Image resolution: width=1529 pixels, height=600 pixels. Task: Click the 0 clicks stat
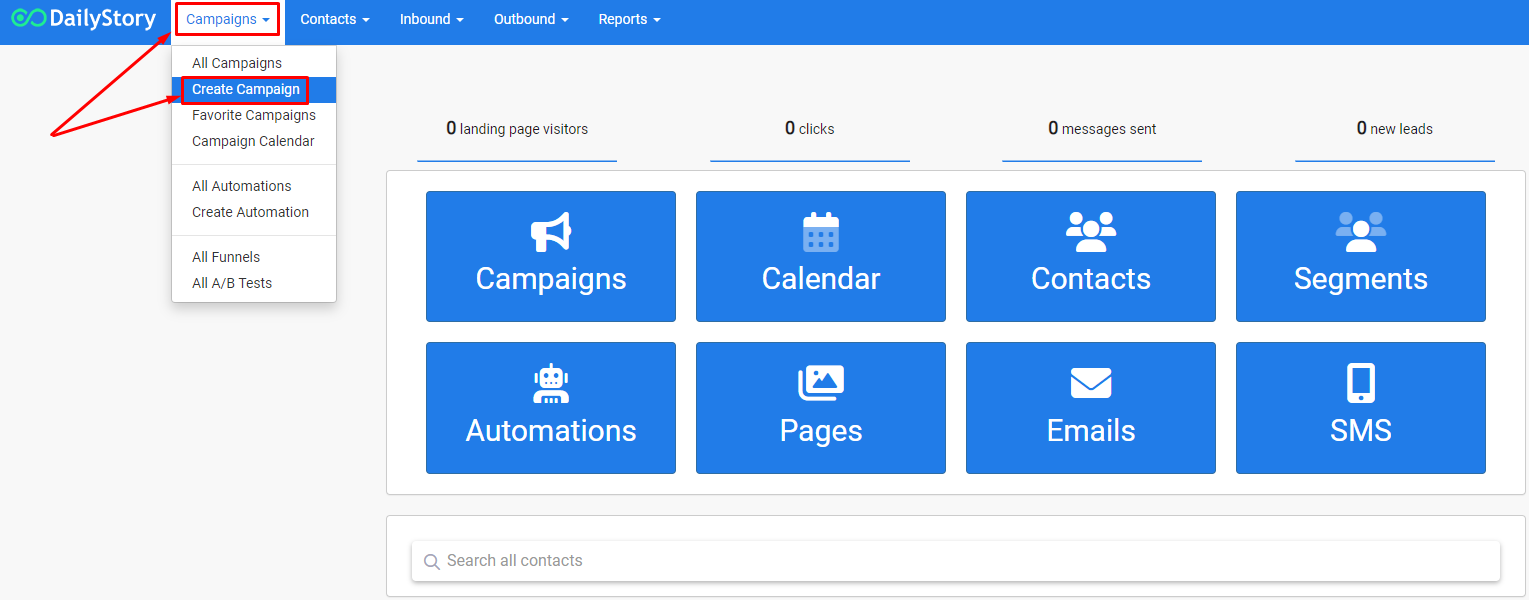tap(810, 129)
